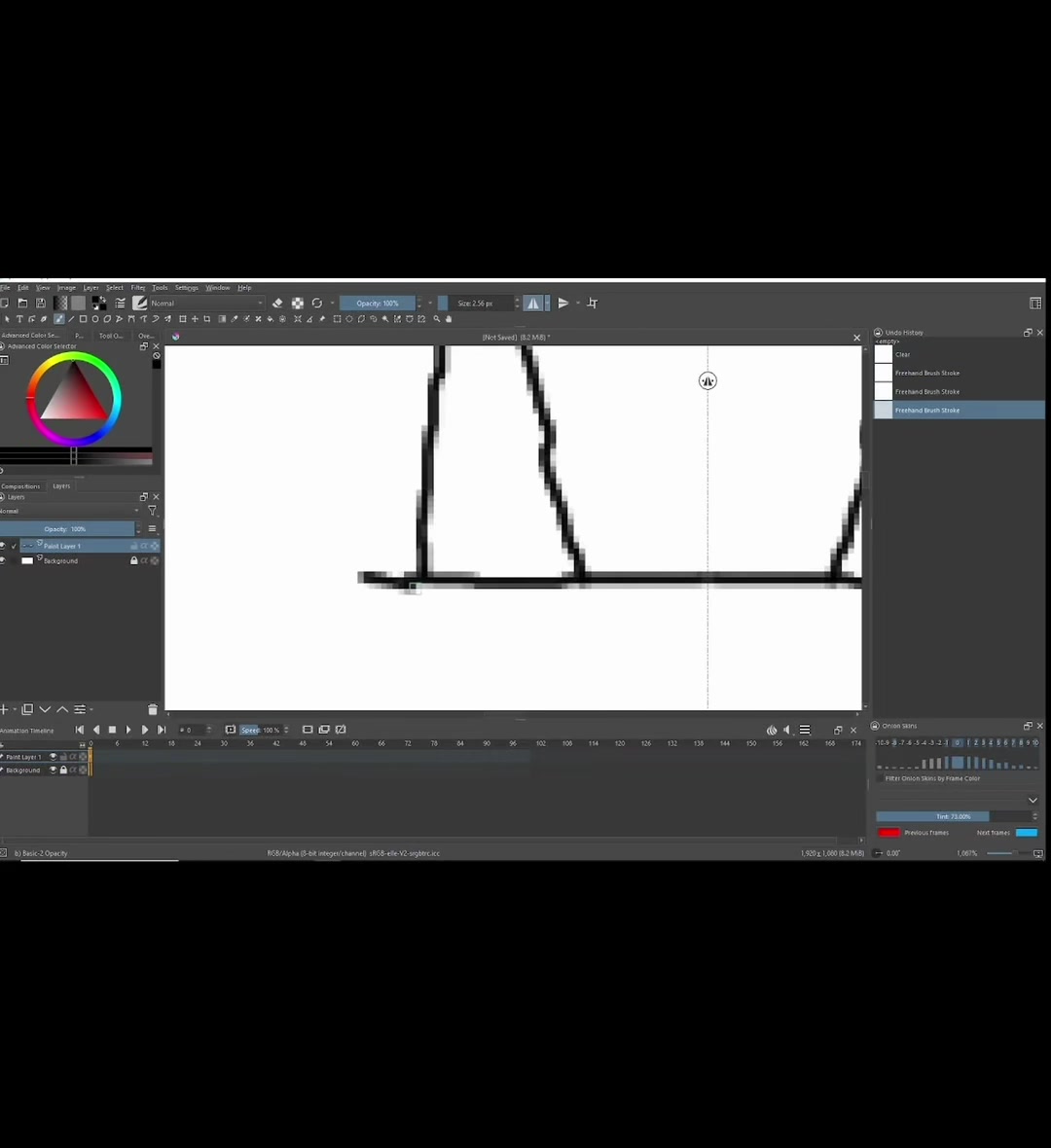
Task: Play the animation
Action: 128,730
